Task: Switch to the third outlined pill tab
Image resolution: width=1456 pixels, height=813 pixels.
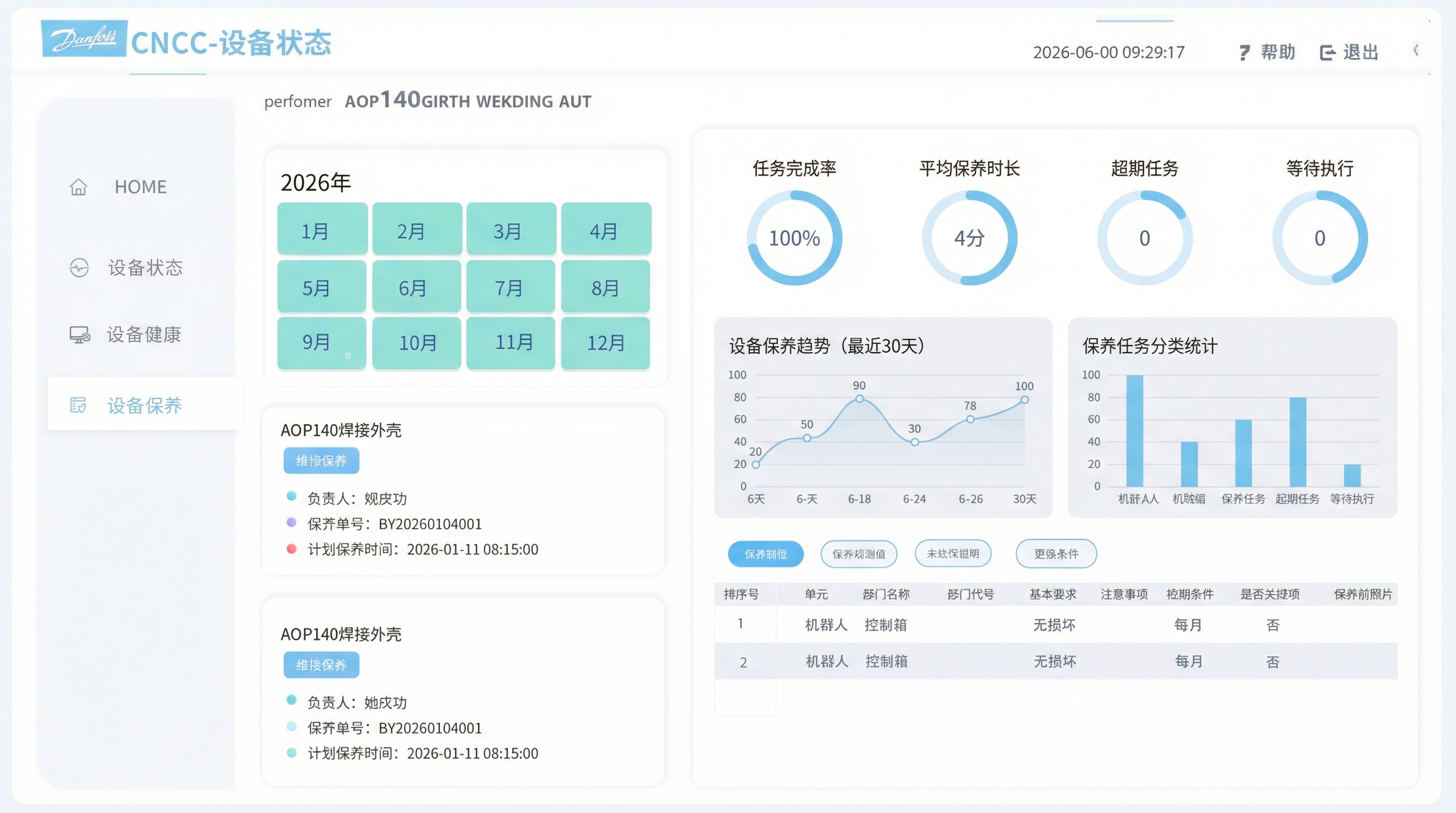Action: pyautogui.click(x=953, y=554)
